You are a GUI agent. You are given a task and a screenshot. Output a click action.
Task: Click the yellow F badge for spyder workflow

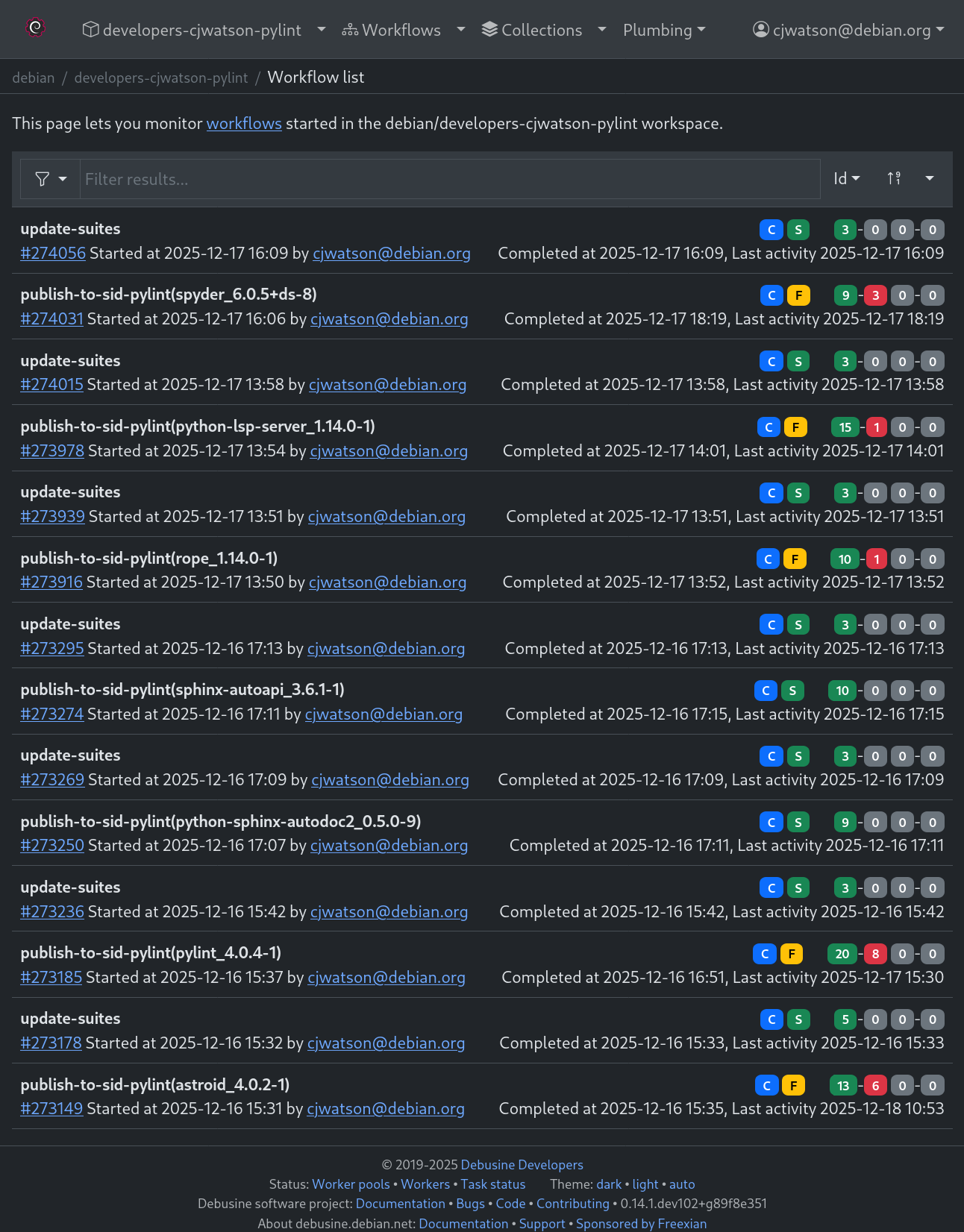798,295
